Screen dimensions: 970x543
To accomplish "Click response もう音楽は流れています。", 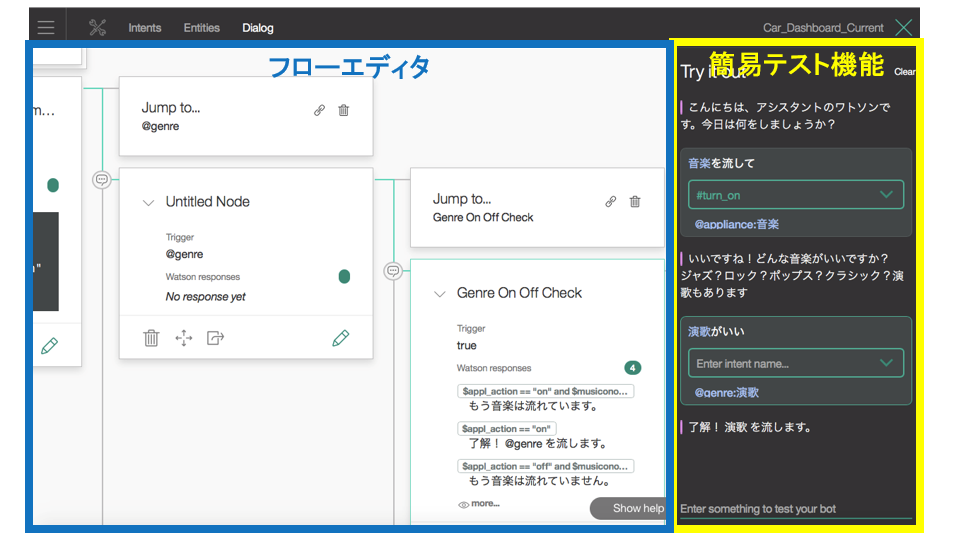I will (534, 406).
